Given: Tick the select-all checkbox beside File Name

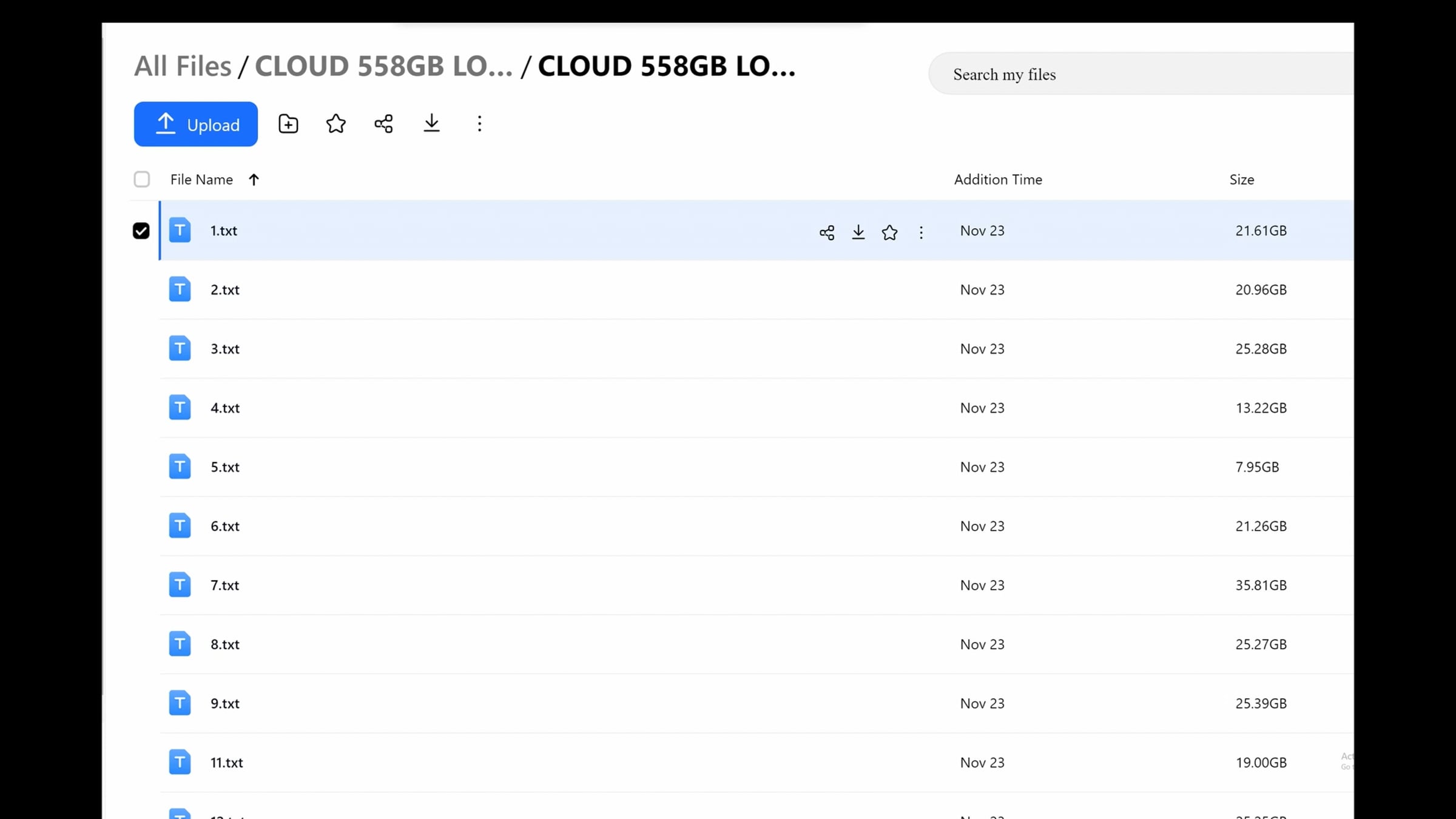Looking at the screenshot, I should pos(141,180).
